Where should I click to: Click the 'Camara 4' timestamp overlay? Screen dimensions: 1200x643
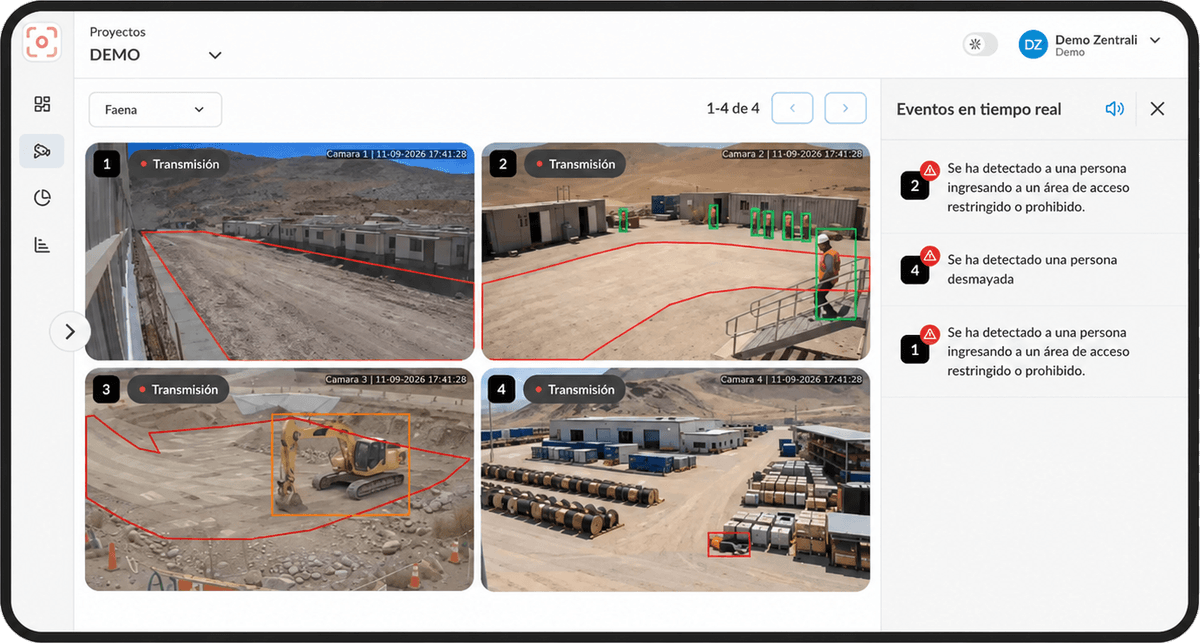[x=792, y=380]
